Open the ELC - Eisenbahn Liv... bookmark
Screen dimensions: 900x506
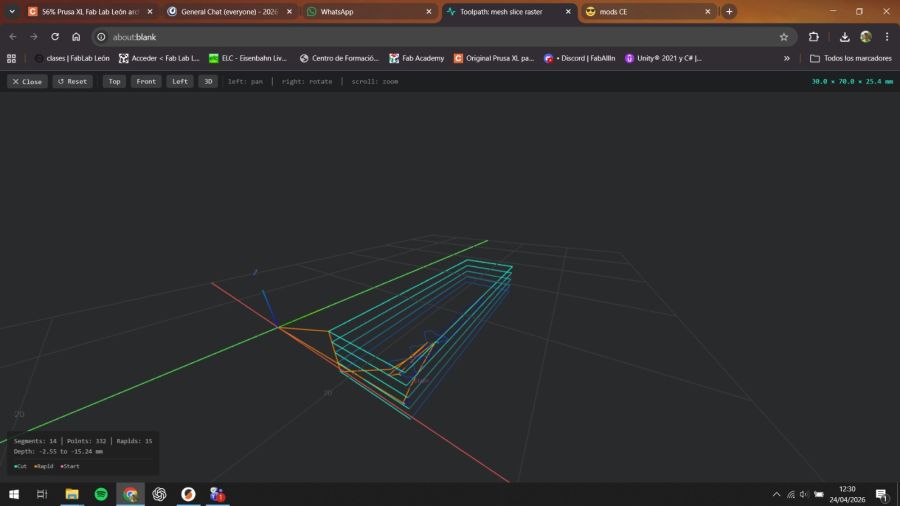click(x=248, y=58)
